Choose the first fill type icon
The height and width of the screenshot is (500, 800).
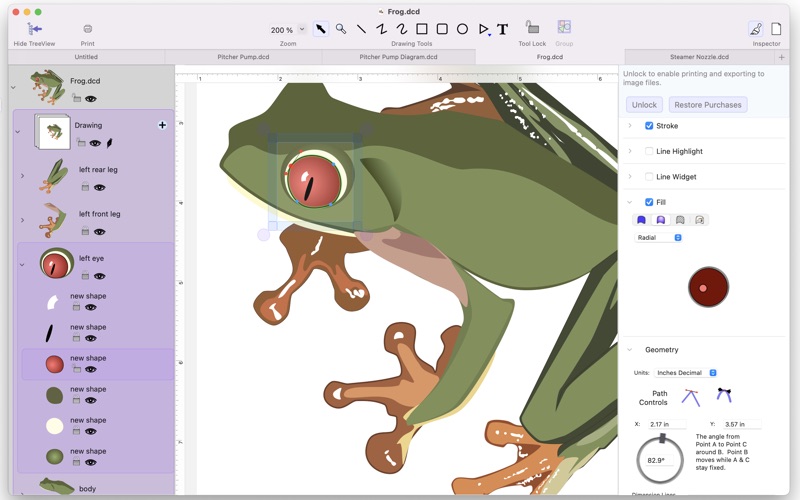pos(641,220)
